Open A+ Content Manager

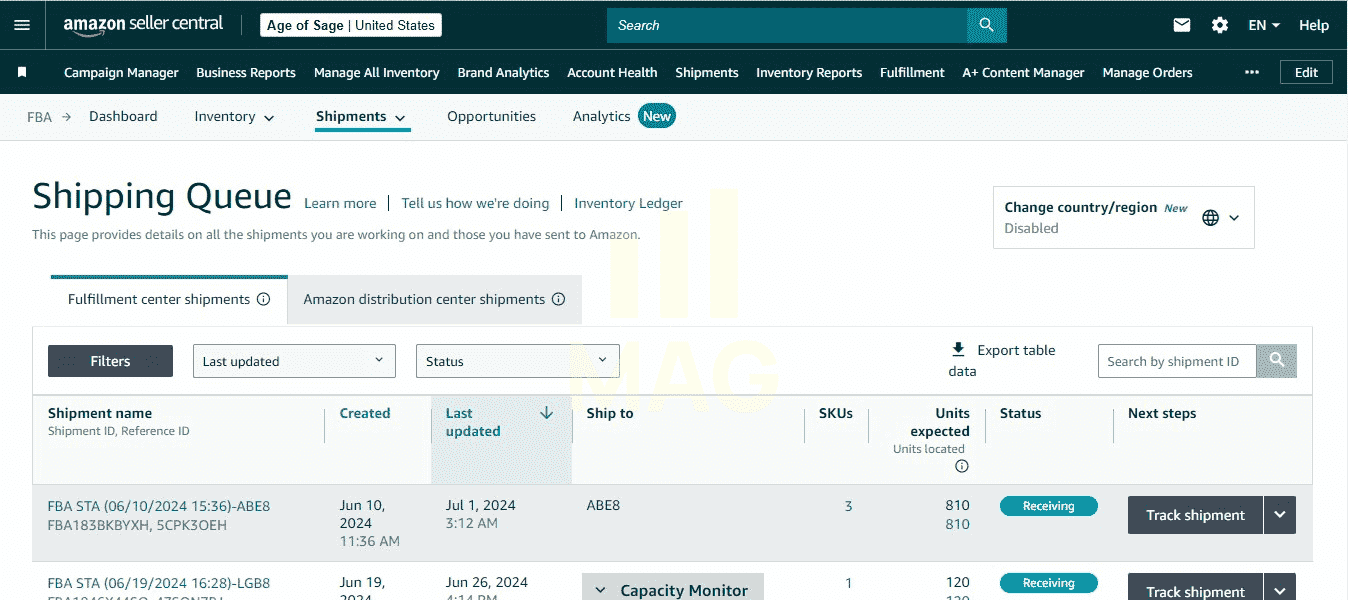click(x=1023, y=72)
